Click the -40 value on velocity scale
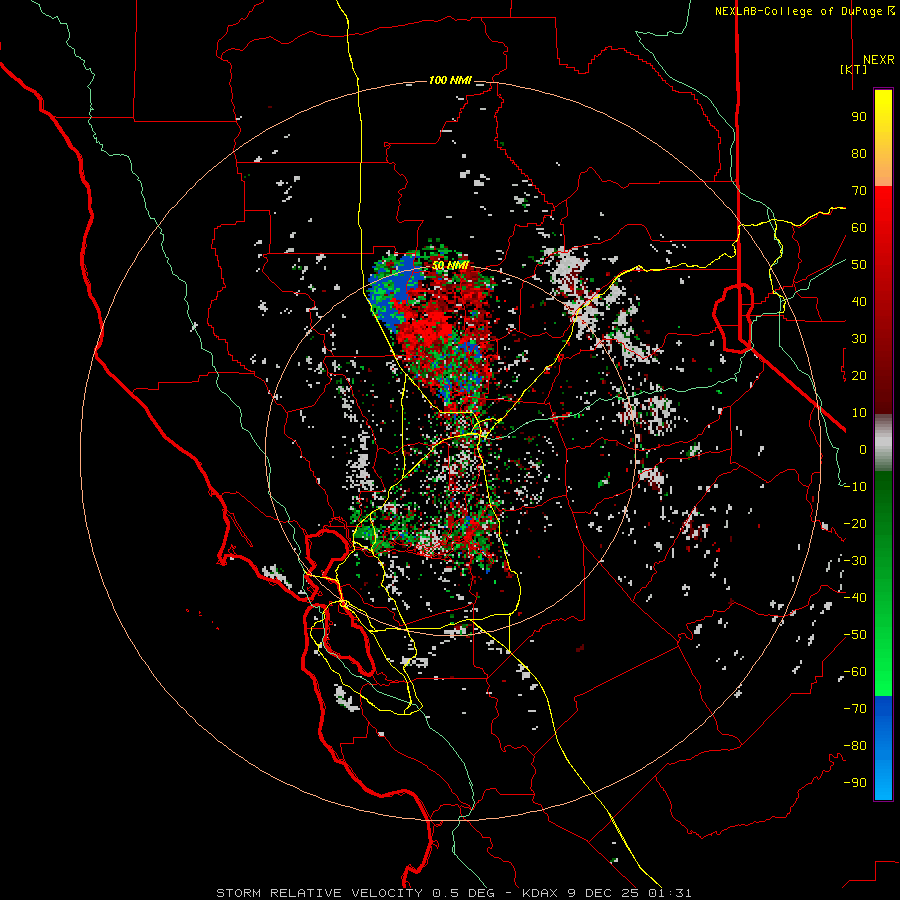 click(x=855, y=598)
